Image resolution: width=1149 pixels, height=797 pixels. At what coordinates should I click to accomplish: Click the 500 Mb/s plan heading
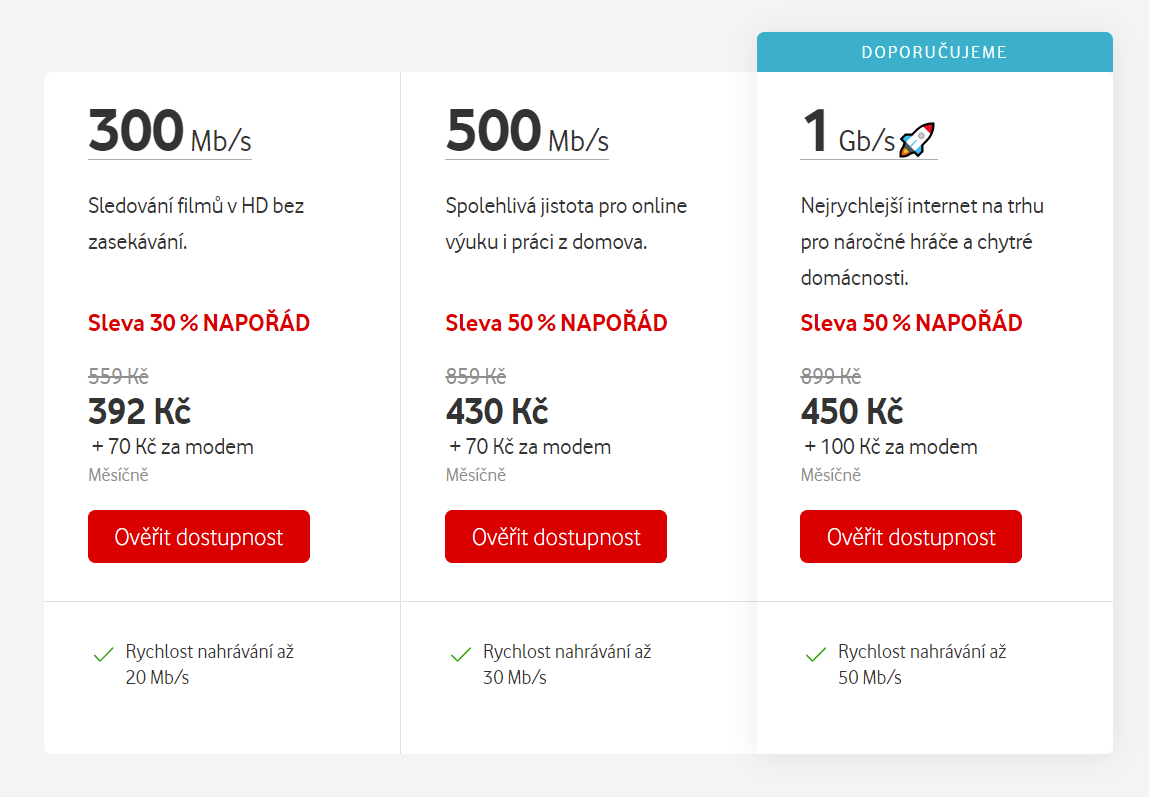(x=526, y=133)
